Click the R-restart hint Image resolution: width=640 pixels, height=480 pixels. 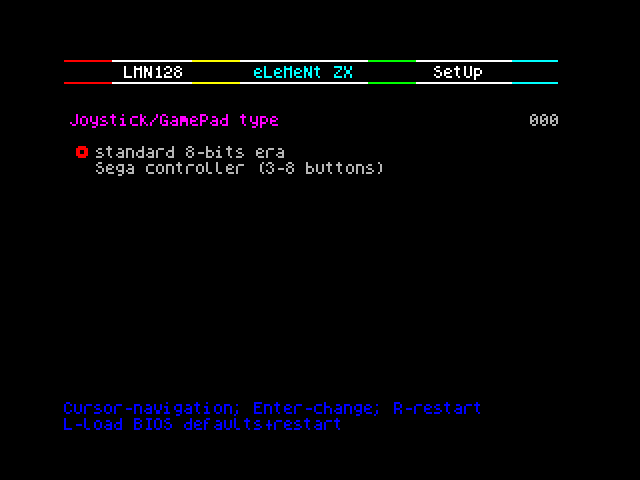click(x=437, y=408)
